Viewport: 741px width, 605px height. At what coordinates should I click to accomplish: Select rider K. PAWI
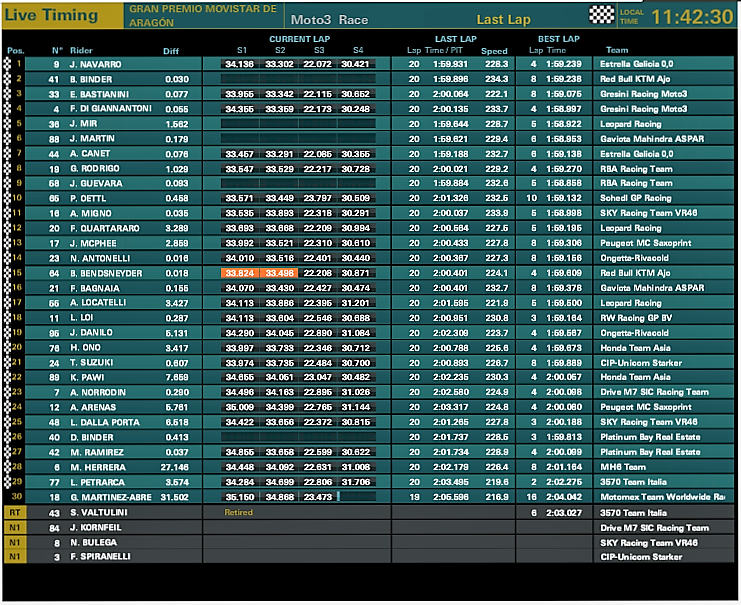(x=87, y=378)
